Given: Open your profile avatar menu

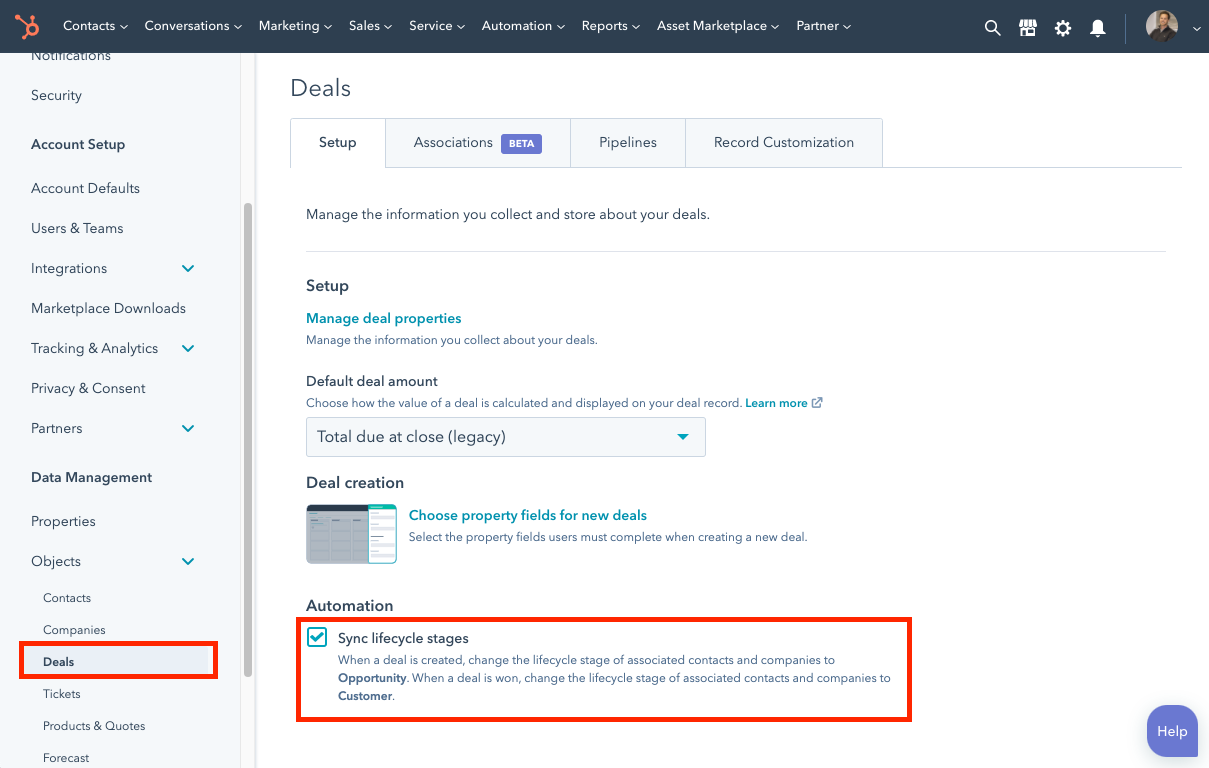Looking at the screenshot, I should (x=1160, y=26).
